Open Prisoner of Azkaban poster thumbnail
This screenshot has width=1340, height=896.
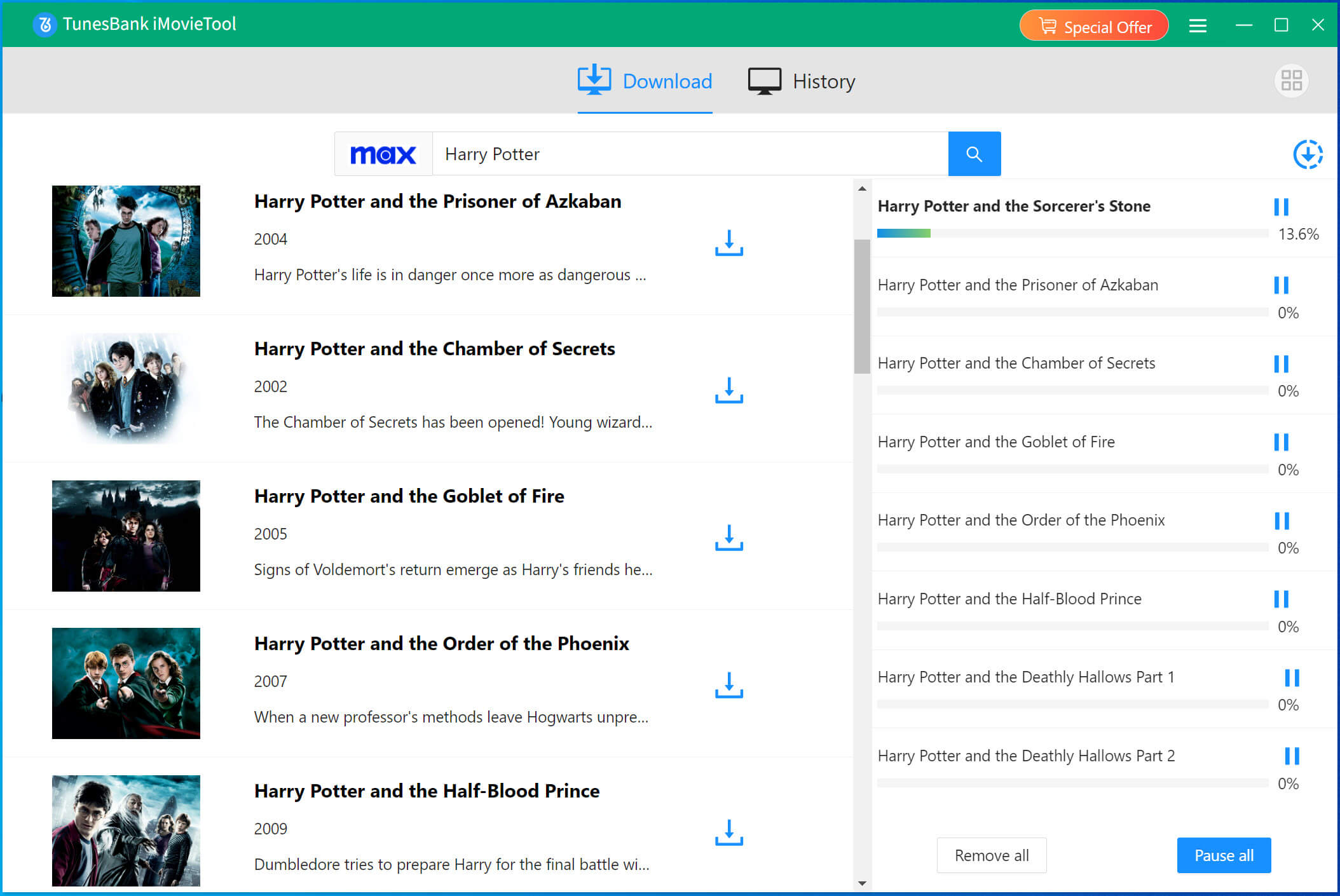[x=126, y=241]
